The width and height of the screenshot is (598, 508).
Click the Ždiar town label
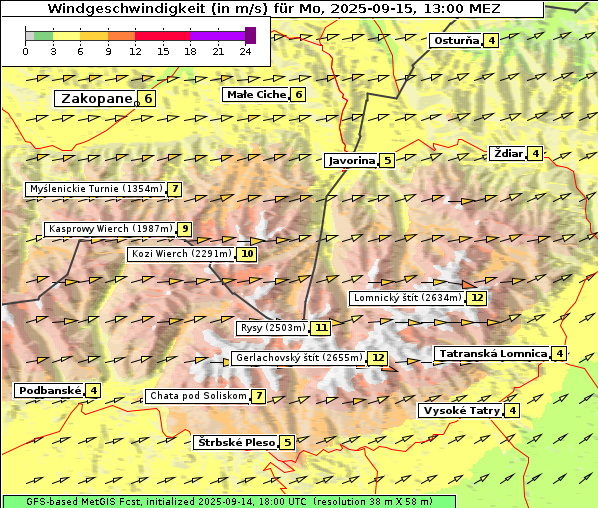[x=508, y=153]
